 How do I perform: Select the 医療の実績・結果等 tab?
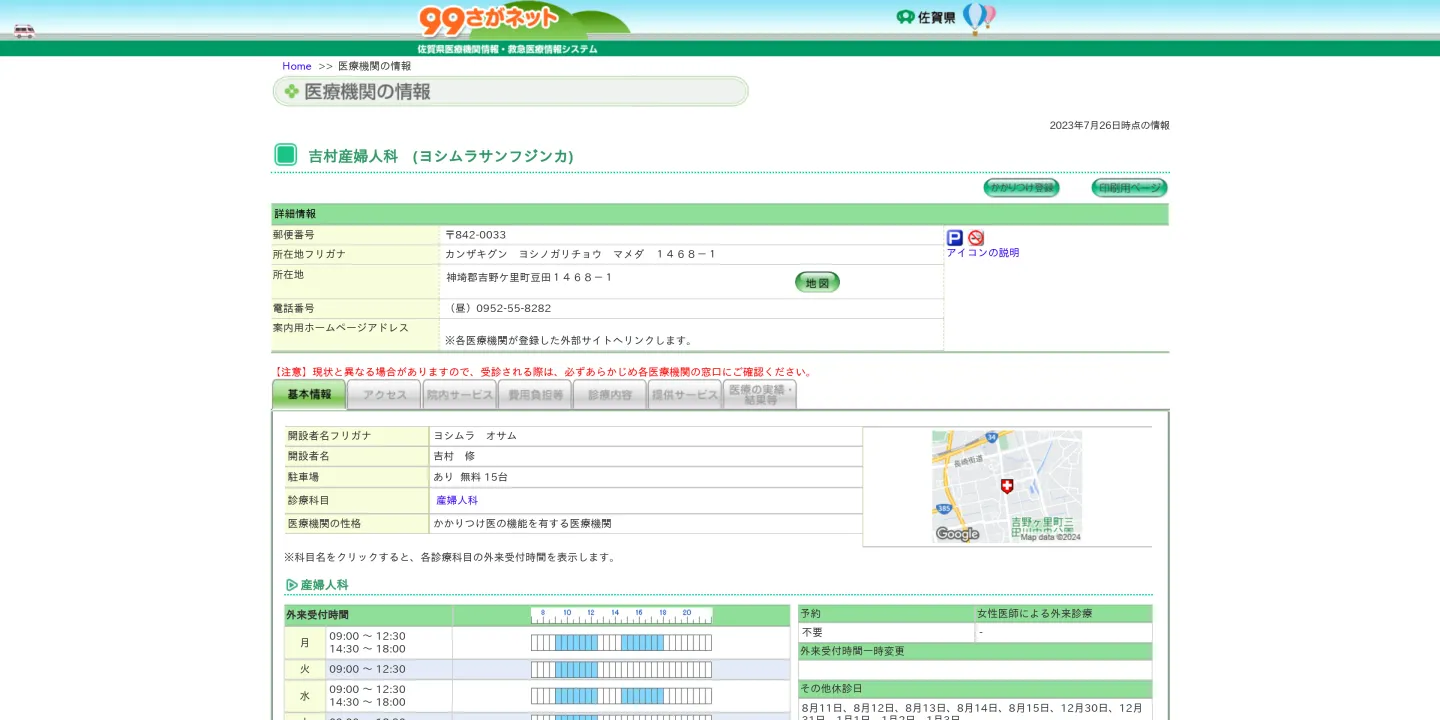tap(760, 395)
